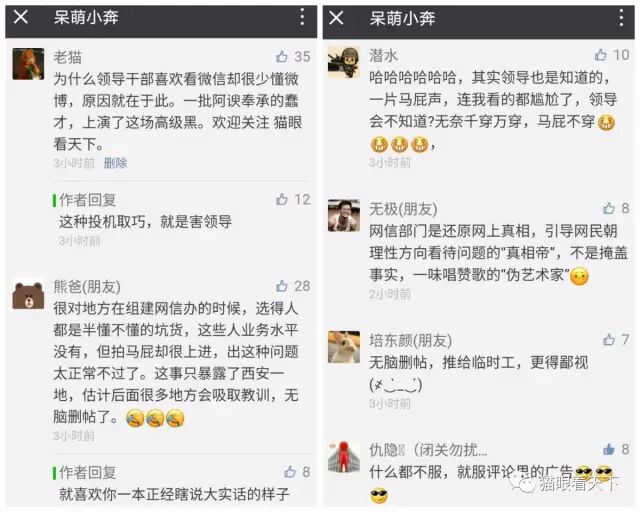Open 培东颜's rabbit avatar
640x512 pixels.
pyautogui.click(x=344, y=347)
